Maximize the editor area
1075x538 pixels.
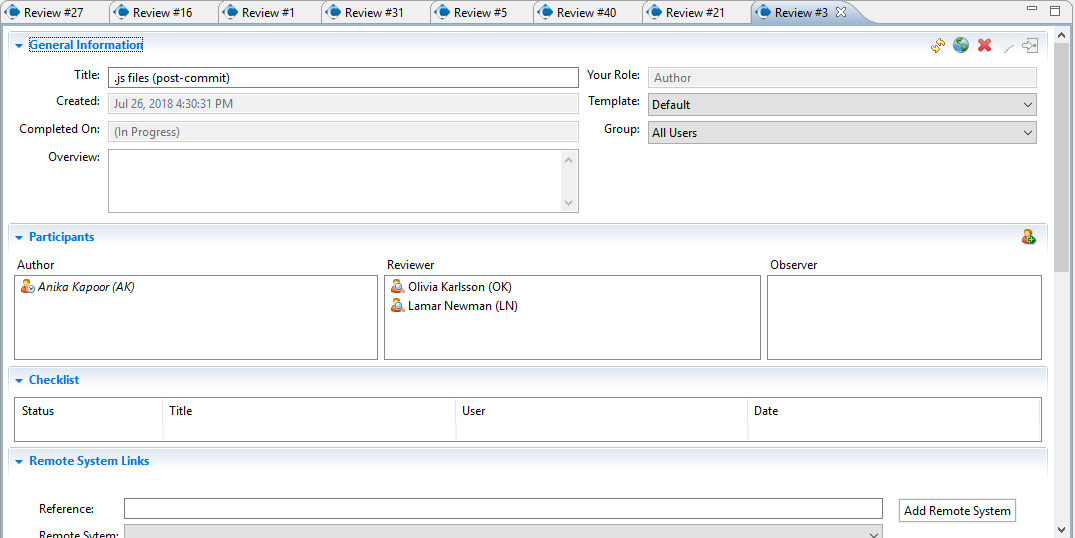tap(1055, 11)
